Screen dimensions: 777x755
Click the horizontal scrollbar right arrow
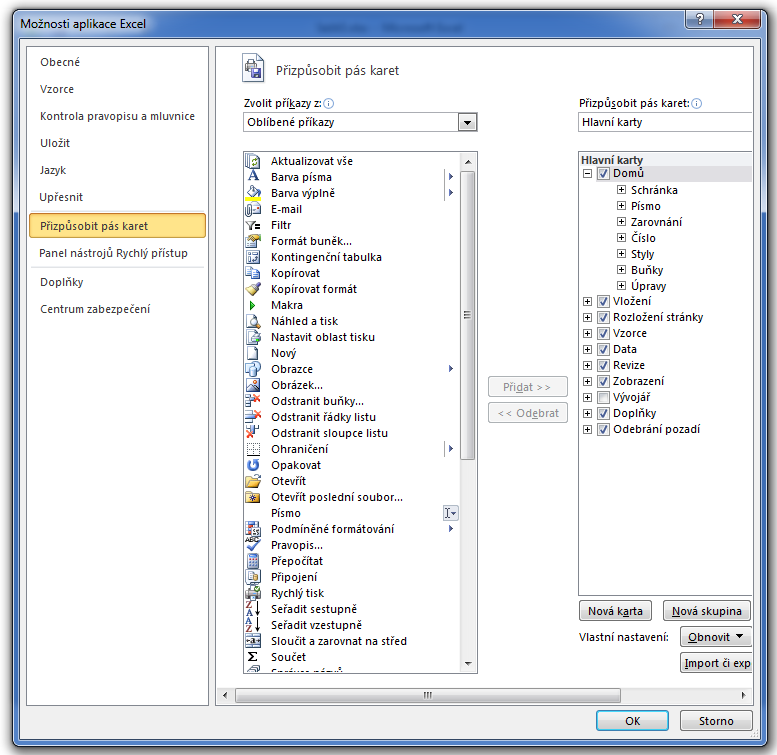coord(743,695)
